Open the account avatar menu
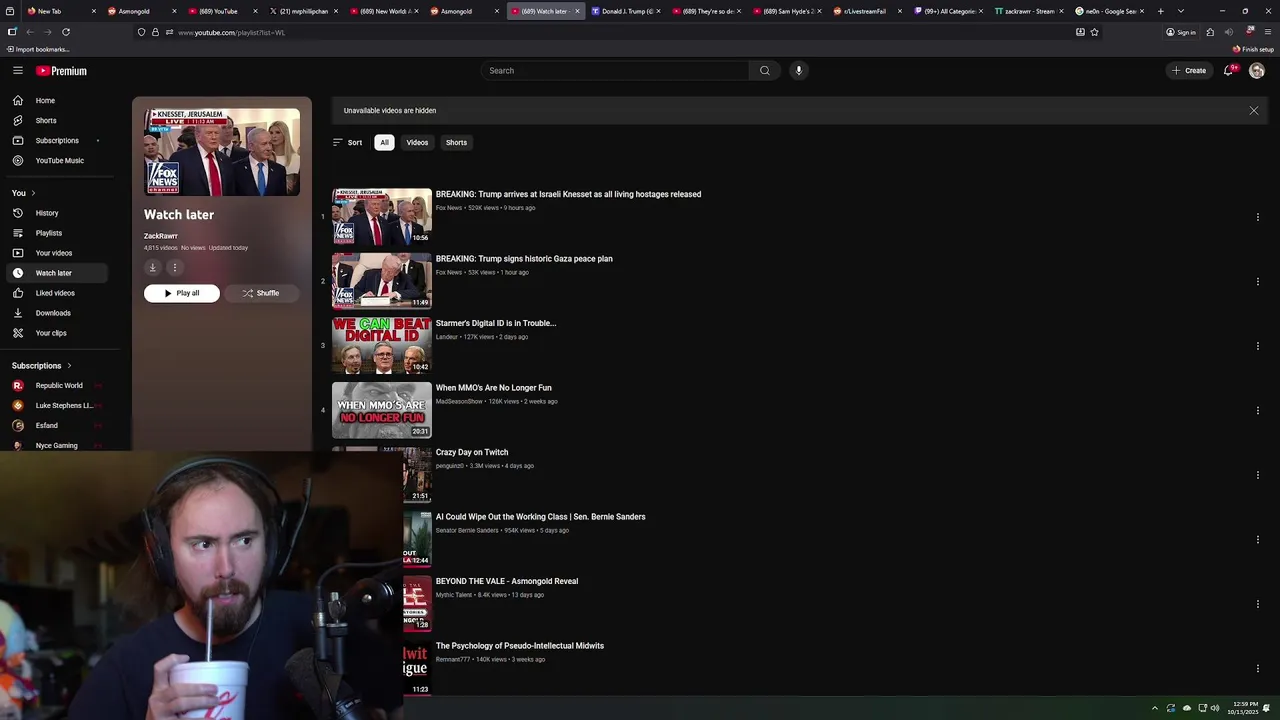Image resolution: width=1280 pixels, height=720 pixels. 1257,70
